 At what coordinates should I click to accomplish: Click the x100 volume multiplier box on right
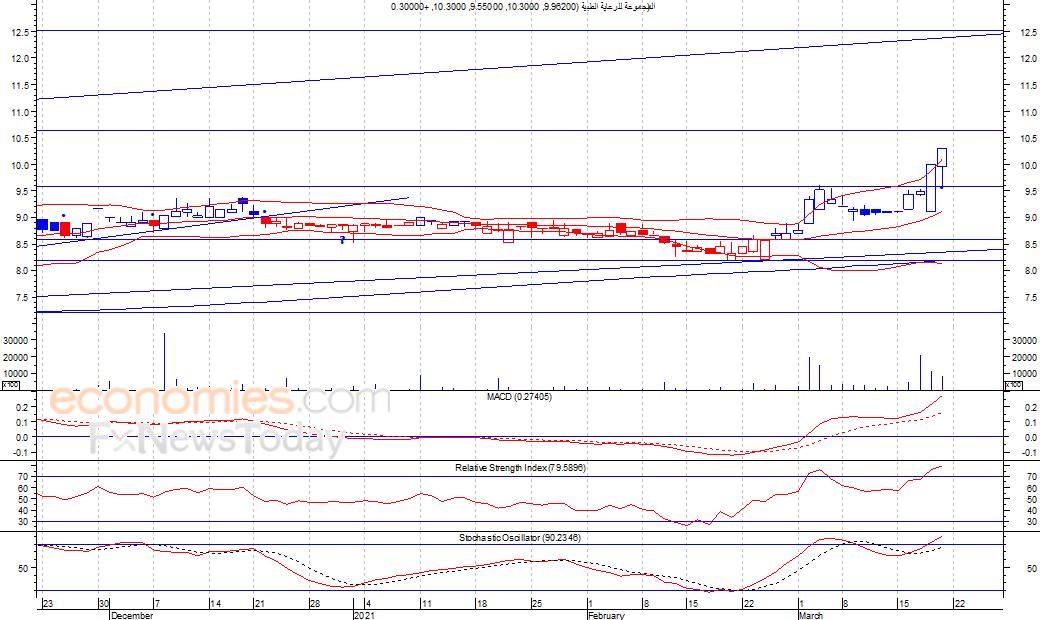pos(1013,385)
